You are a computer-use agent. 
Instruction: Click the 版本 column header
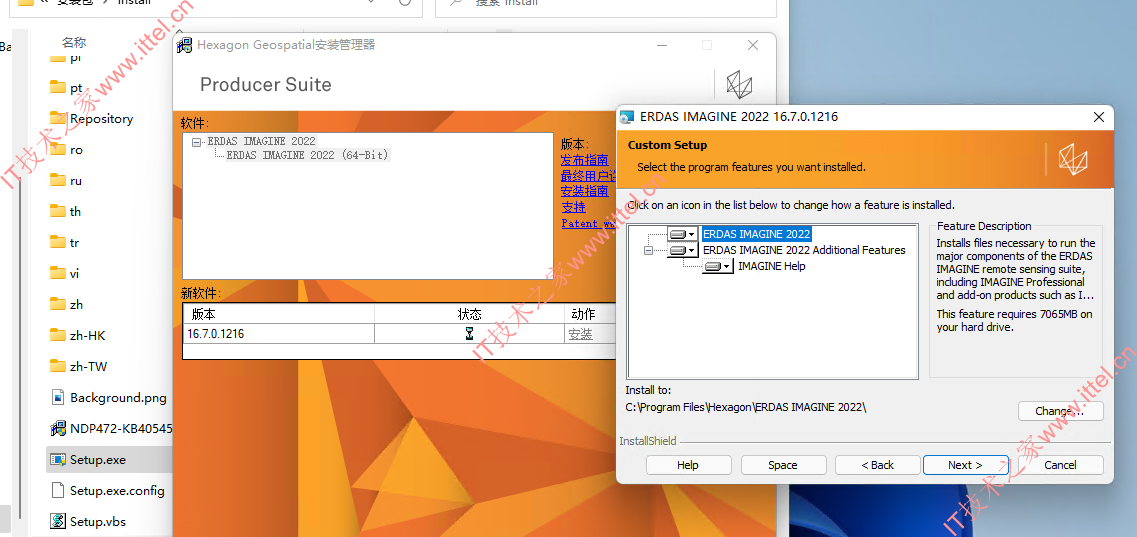click(x=279, y=314)
